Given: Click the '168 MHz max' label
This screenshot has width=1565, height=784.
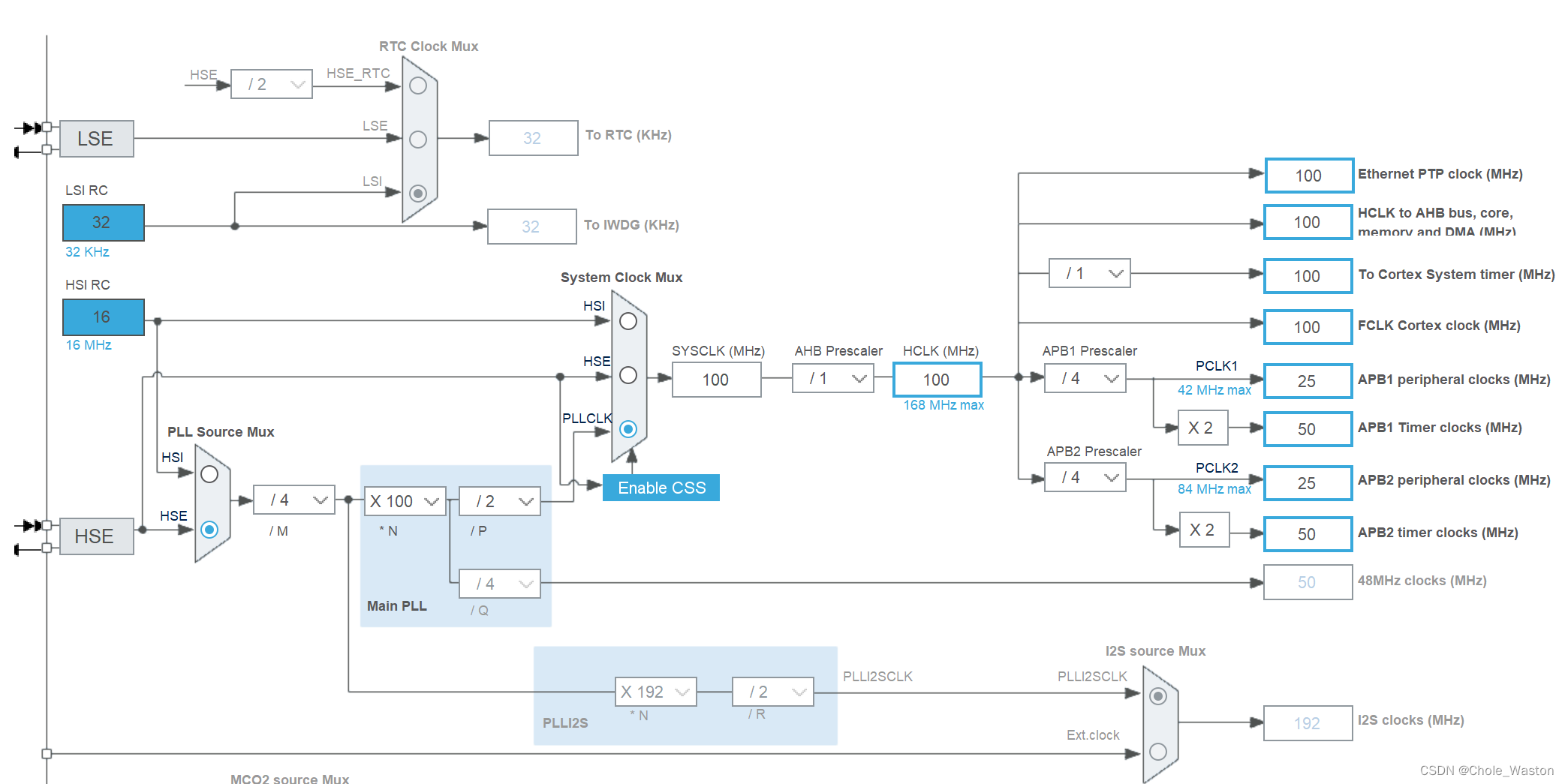Looking at the screenshot, I should click(944, 405).
